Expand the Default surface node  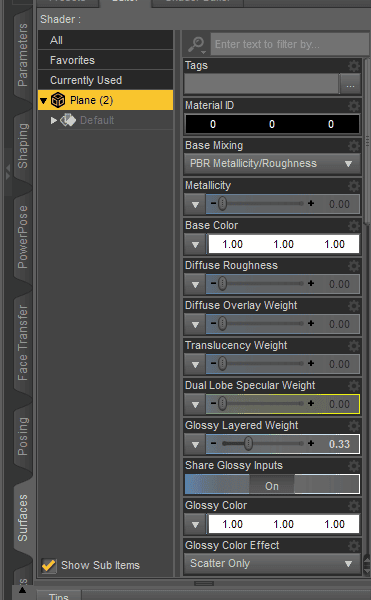click(x=54, y=121)
